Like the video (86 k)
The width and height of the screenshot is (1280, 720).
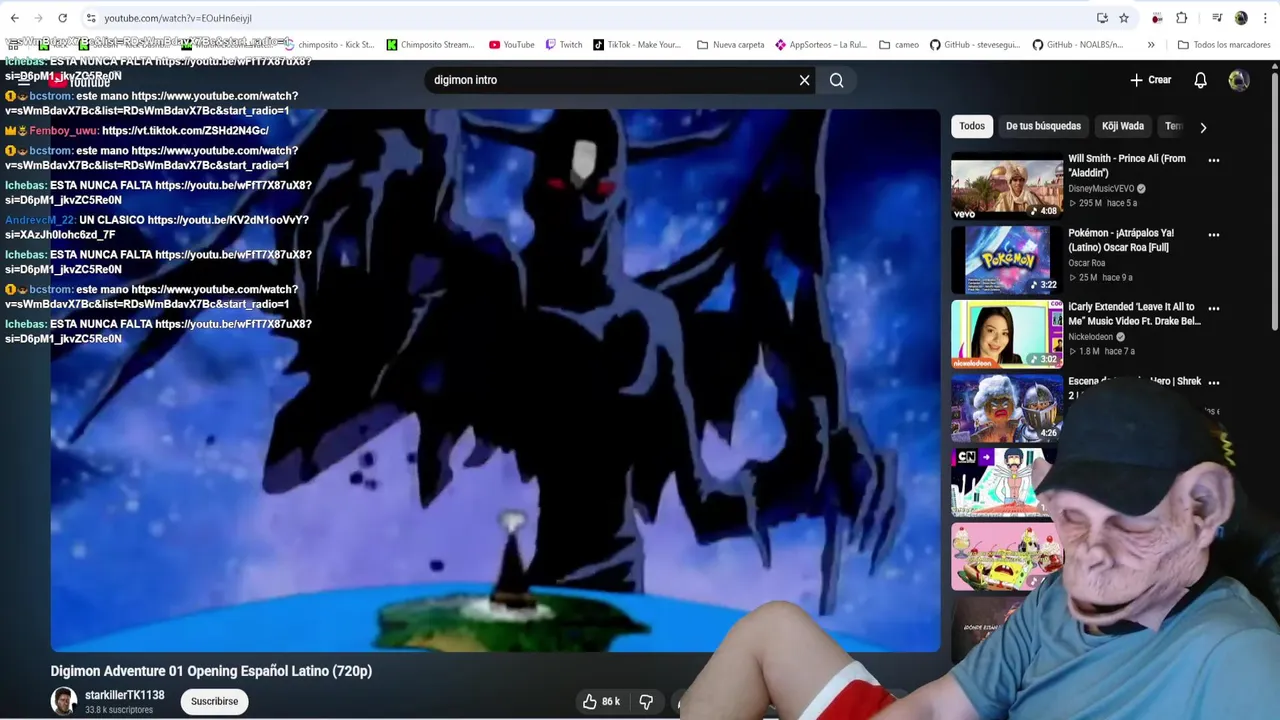(x=601, y=702)
